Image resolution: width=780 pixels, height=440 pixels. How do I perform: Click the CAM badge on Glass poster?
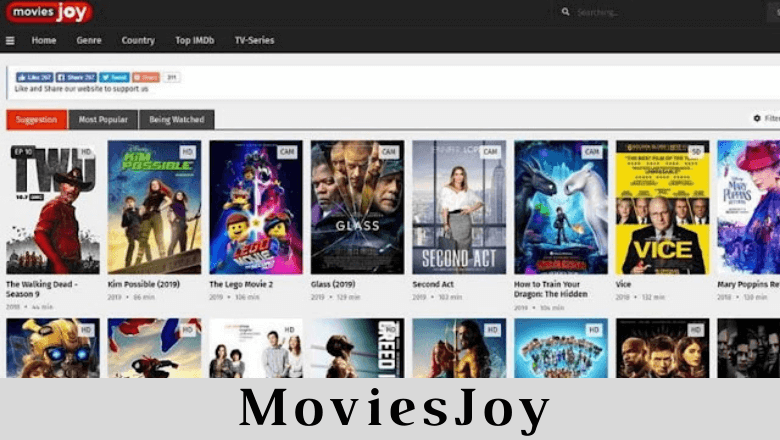tap(389, 152)
